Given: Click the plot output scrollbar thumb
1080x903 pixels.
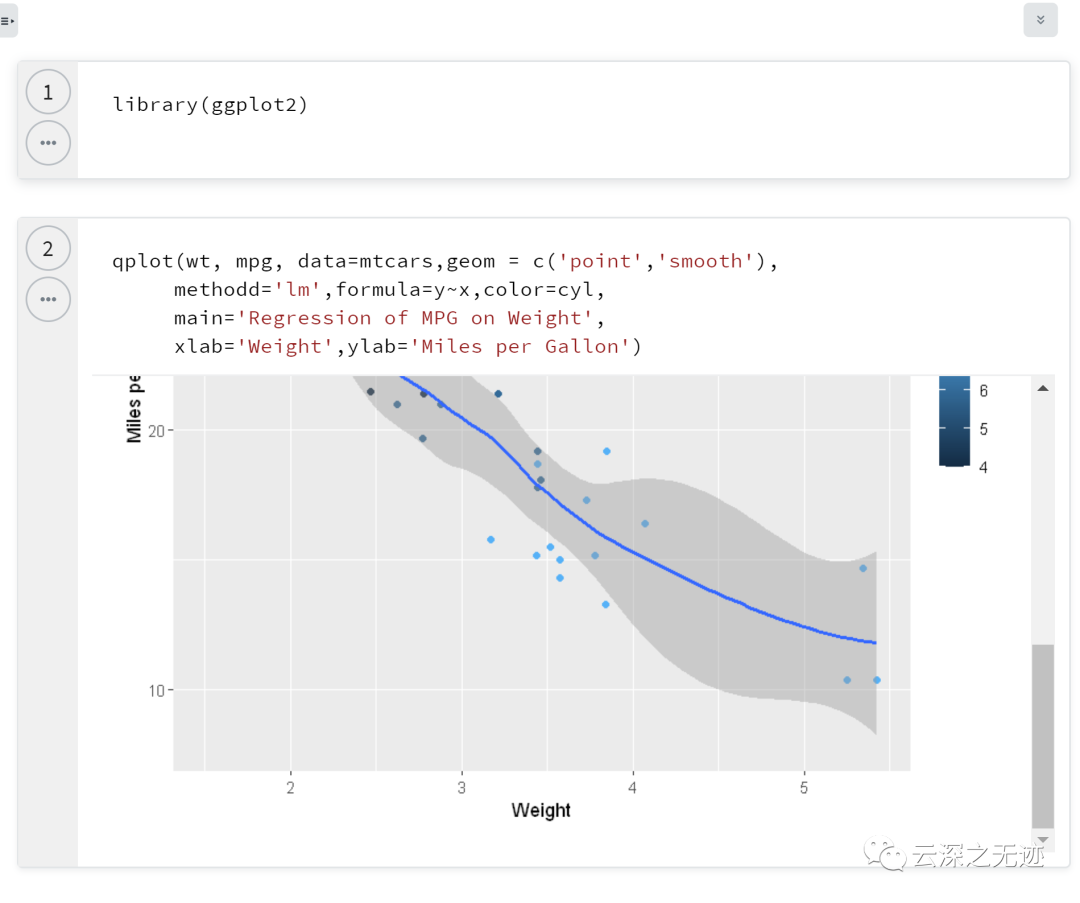Looking at the screenshot, I should click(x=1043, y=735).
